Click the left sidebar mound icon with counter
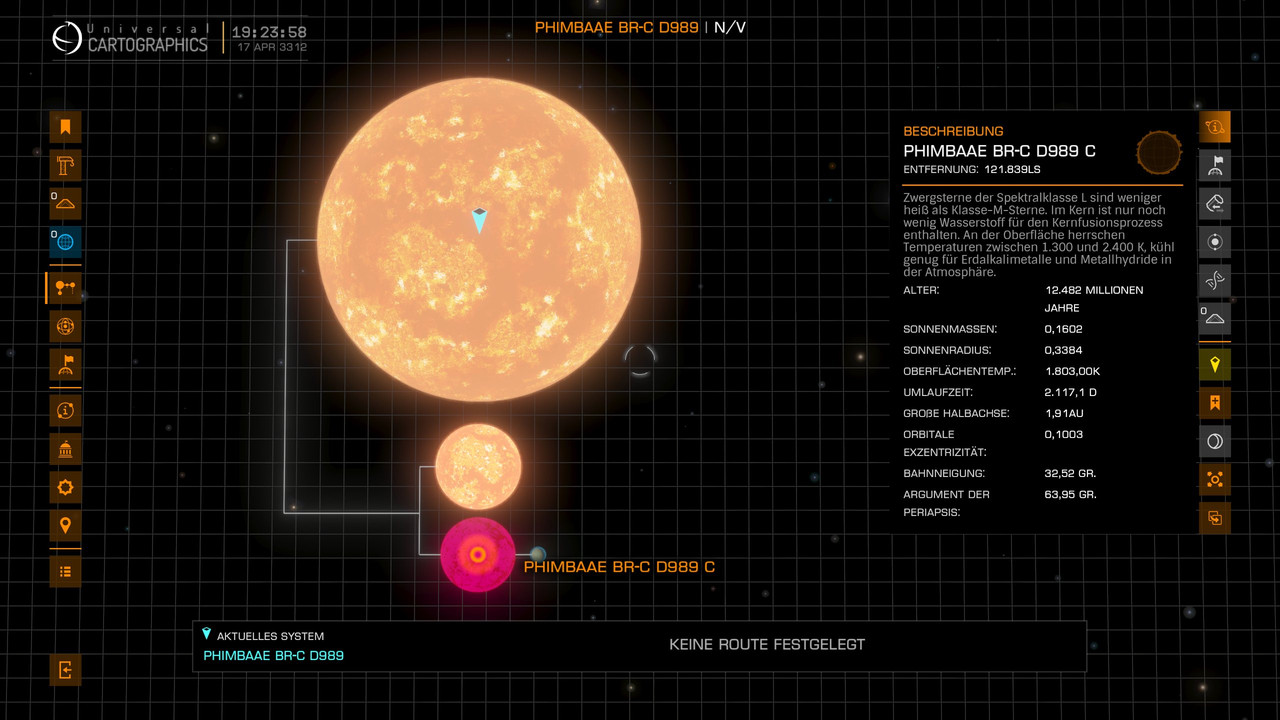The image size is (1280, 720). (65, 203)
